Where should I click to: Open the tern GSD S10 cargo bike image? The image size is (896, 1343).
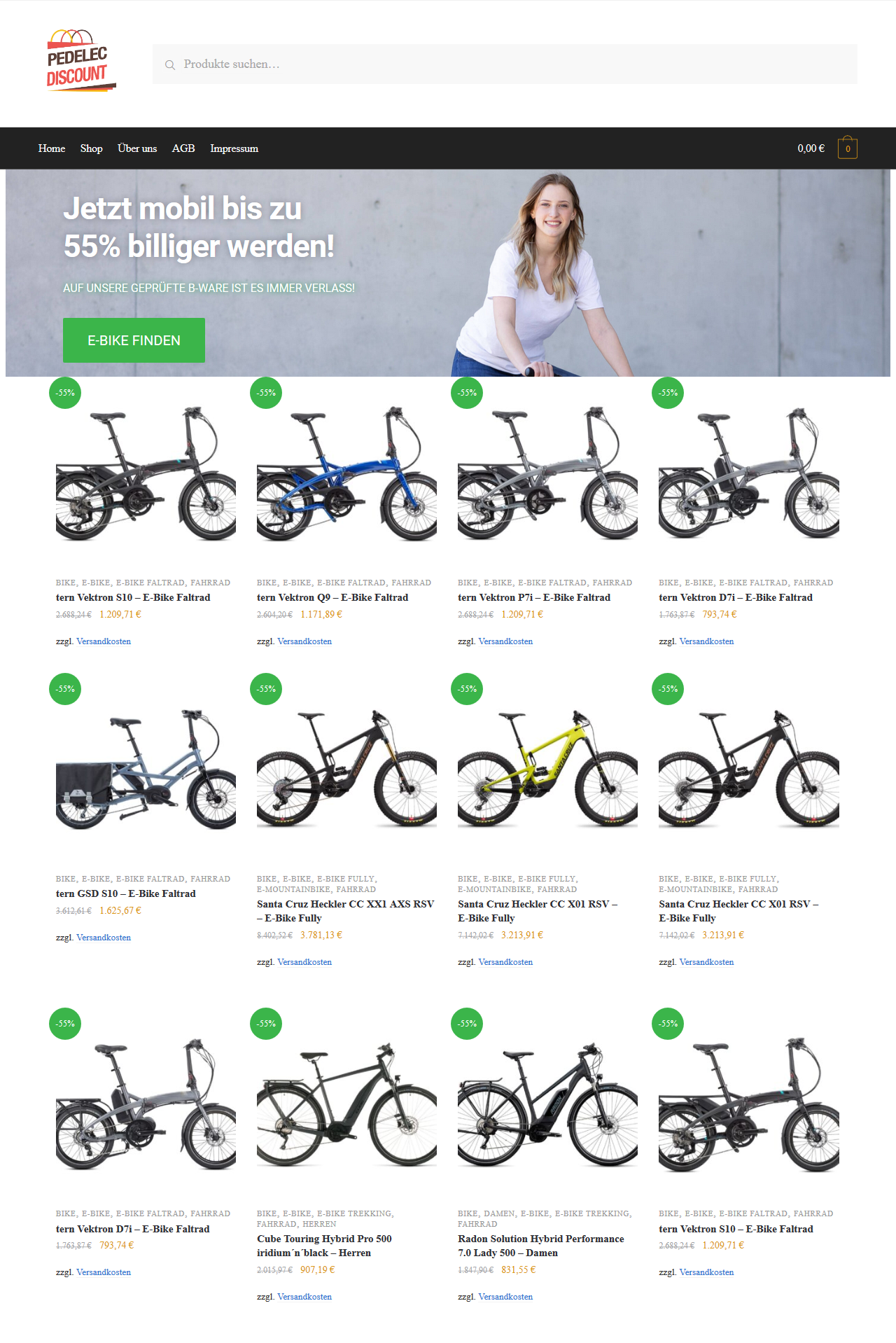pyautogui.click(x=146, y=770)
